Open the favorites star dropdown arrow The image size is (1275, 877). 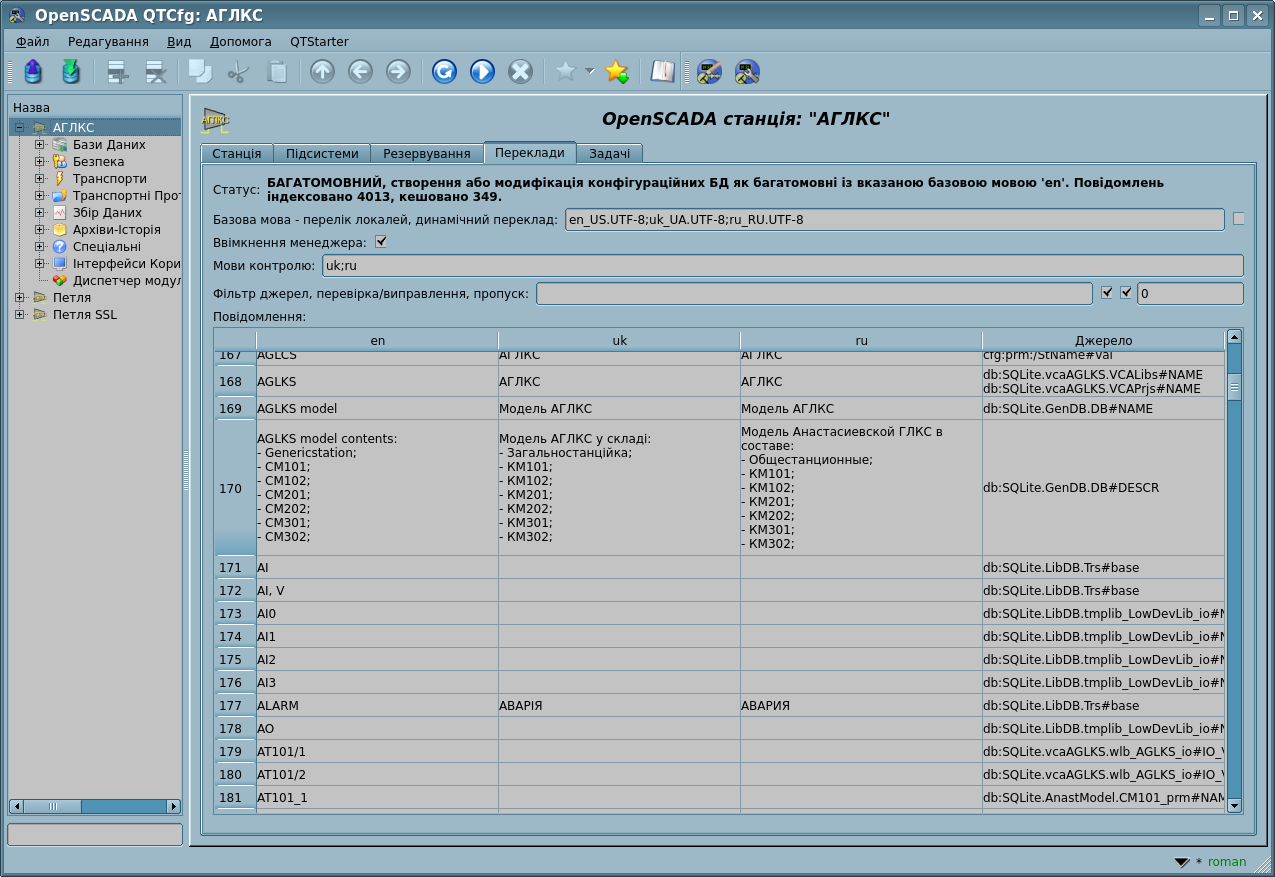590,71
